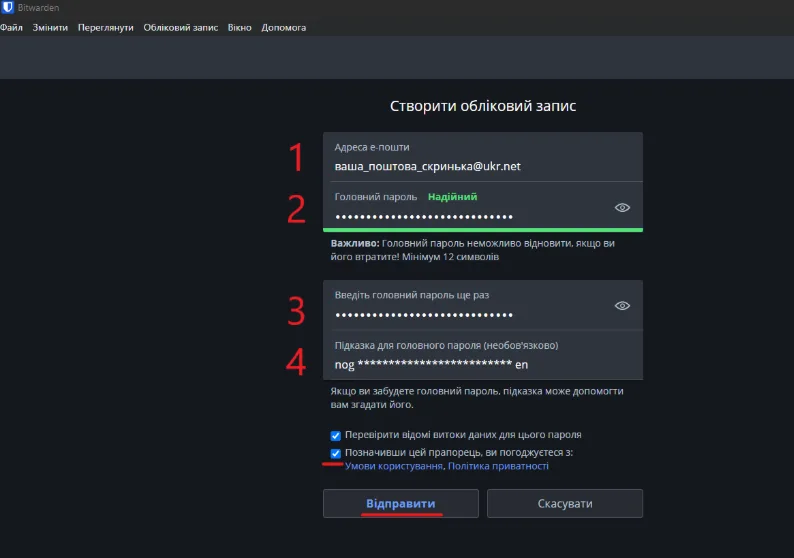
Task: Click the Bitwarden shield logo in title bar
Action: [x=8, y=8]
